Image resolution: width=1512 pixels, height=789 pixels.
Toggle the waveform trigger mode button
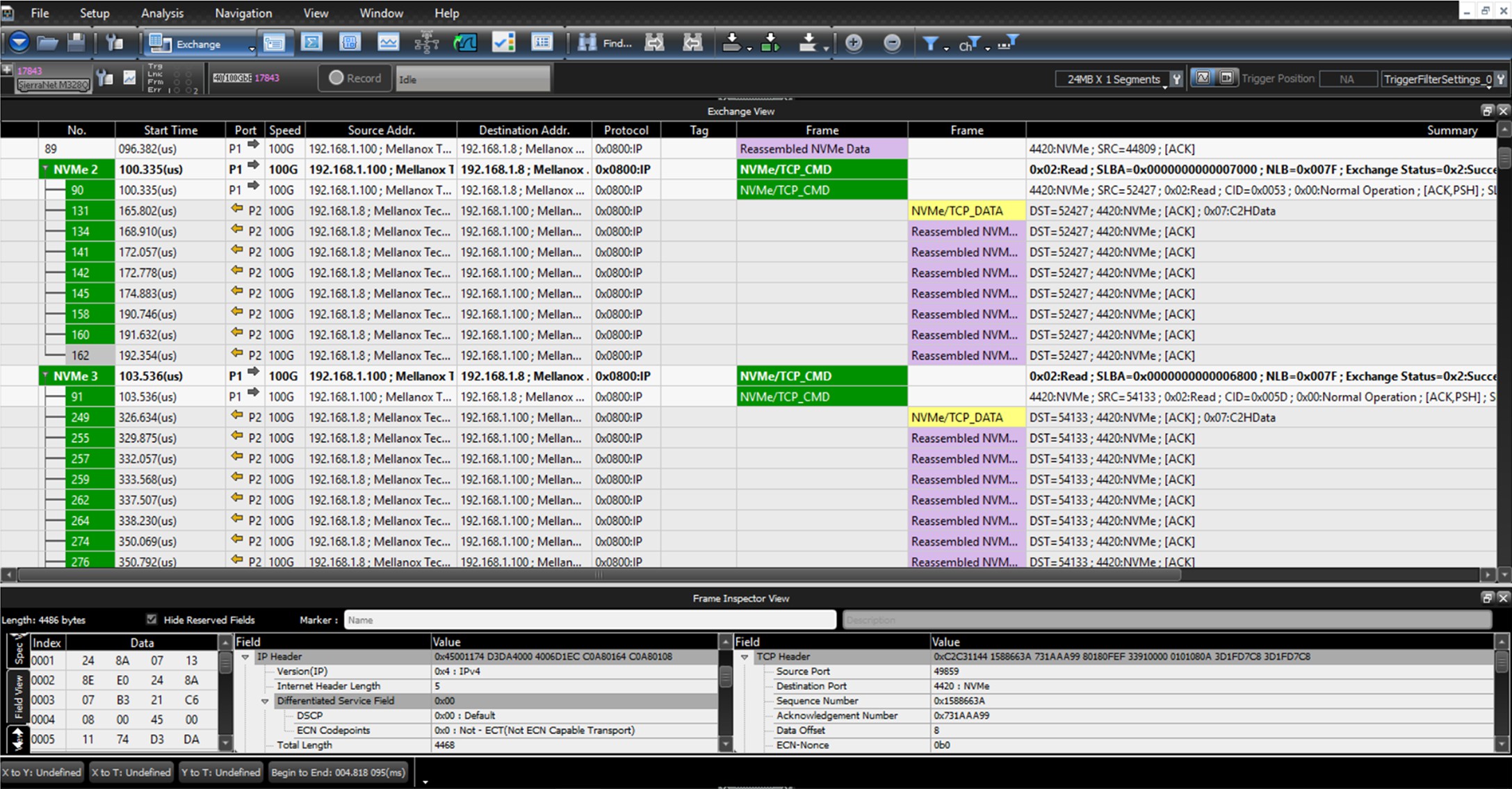1203,78
